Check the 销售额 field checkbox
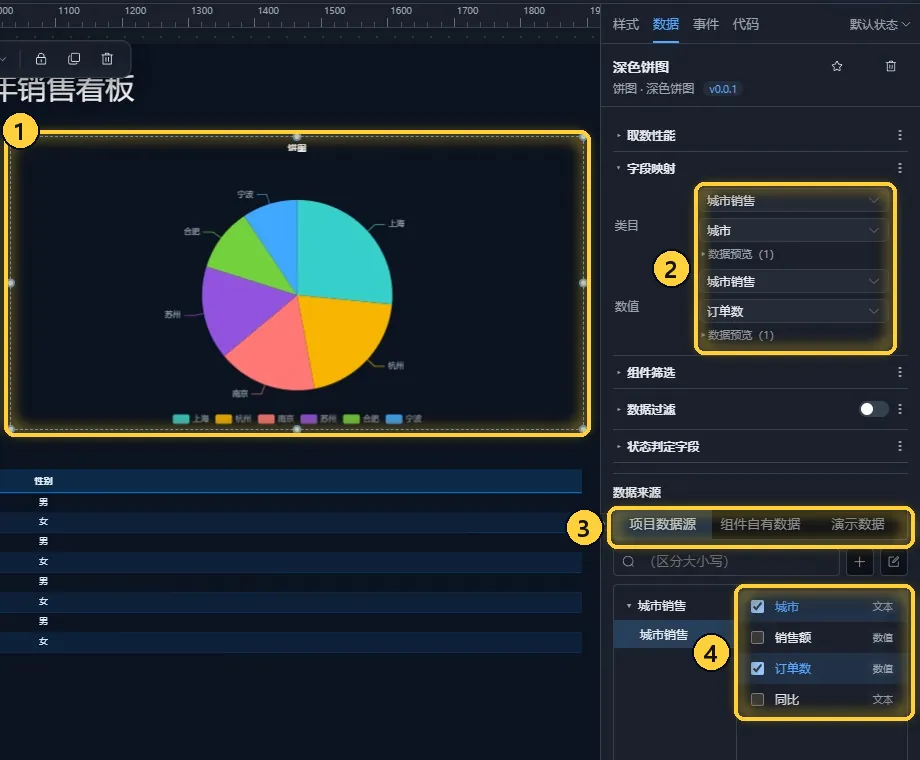 (x=757, y=637)
